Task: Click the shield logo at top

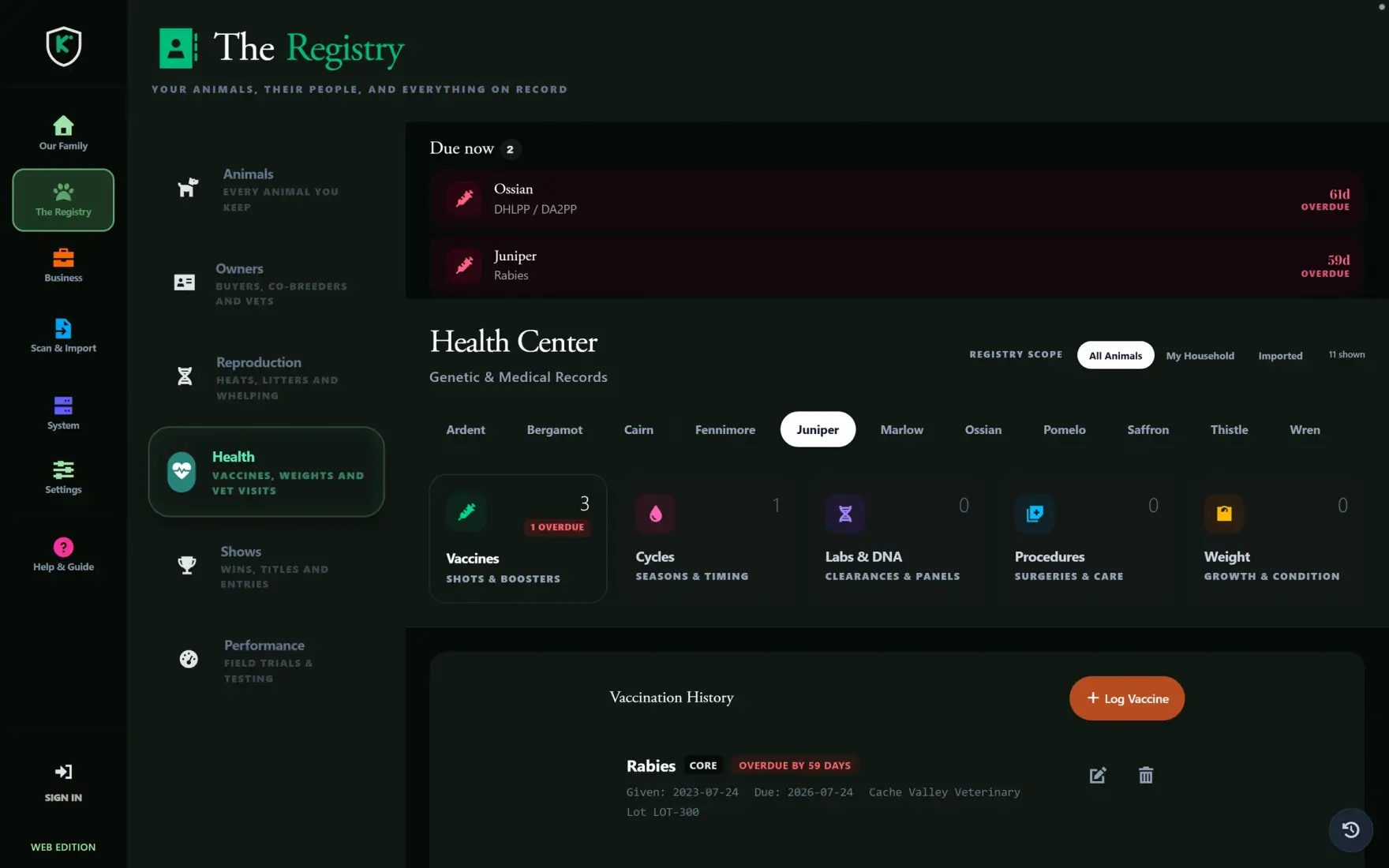Action: click(x=63, y=46)
